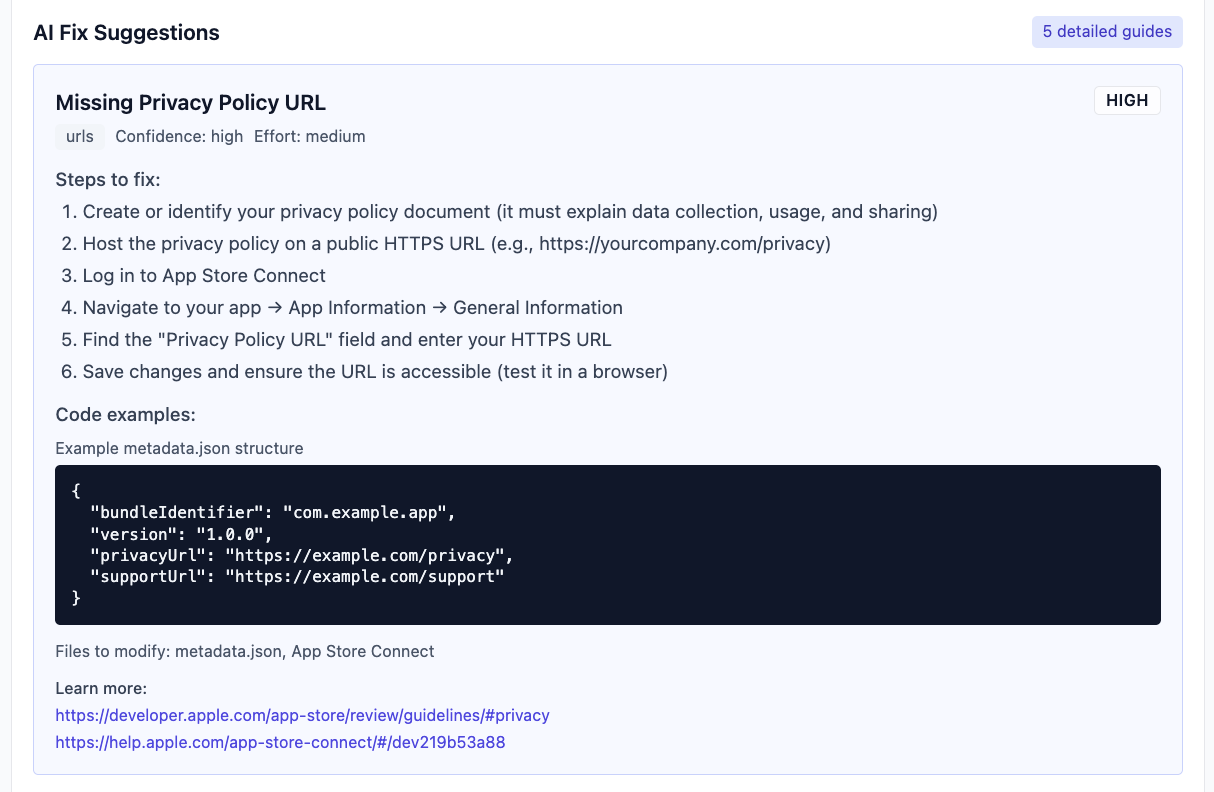Click the "5 detailed guides" badge

(1107, 32)
